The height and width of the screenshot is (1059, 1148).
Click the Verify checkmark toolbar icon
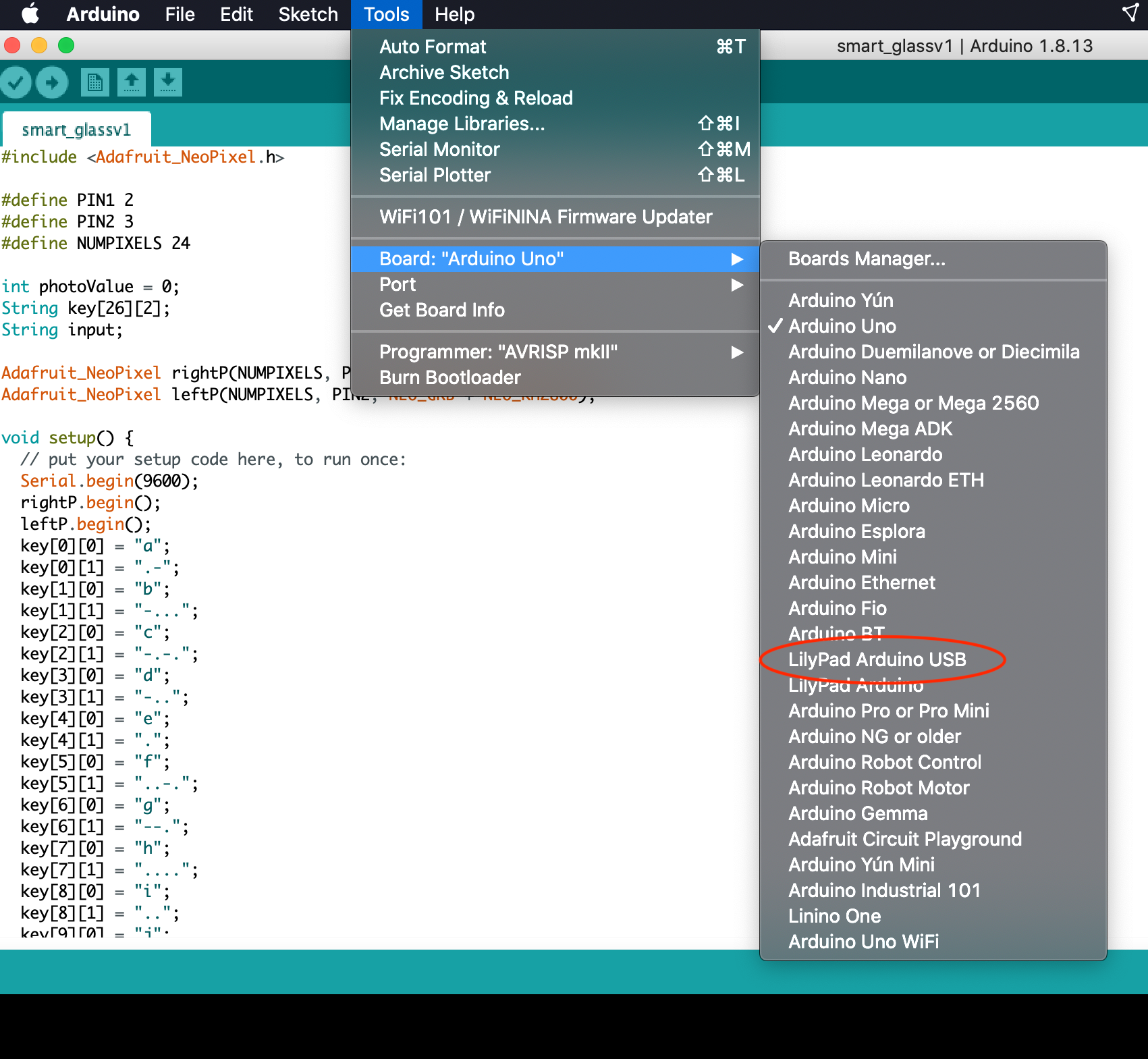click(x=16, y=82)
